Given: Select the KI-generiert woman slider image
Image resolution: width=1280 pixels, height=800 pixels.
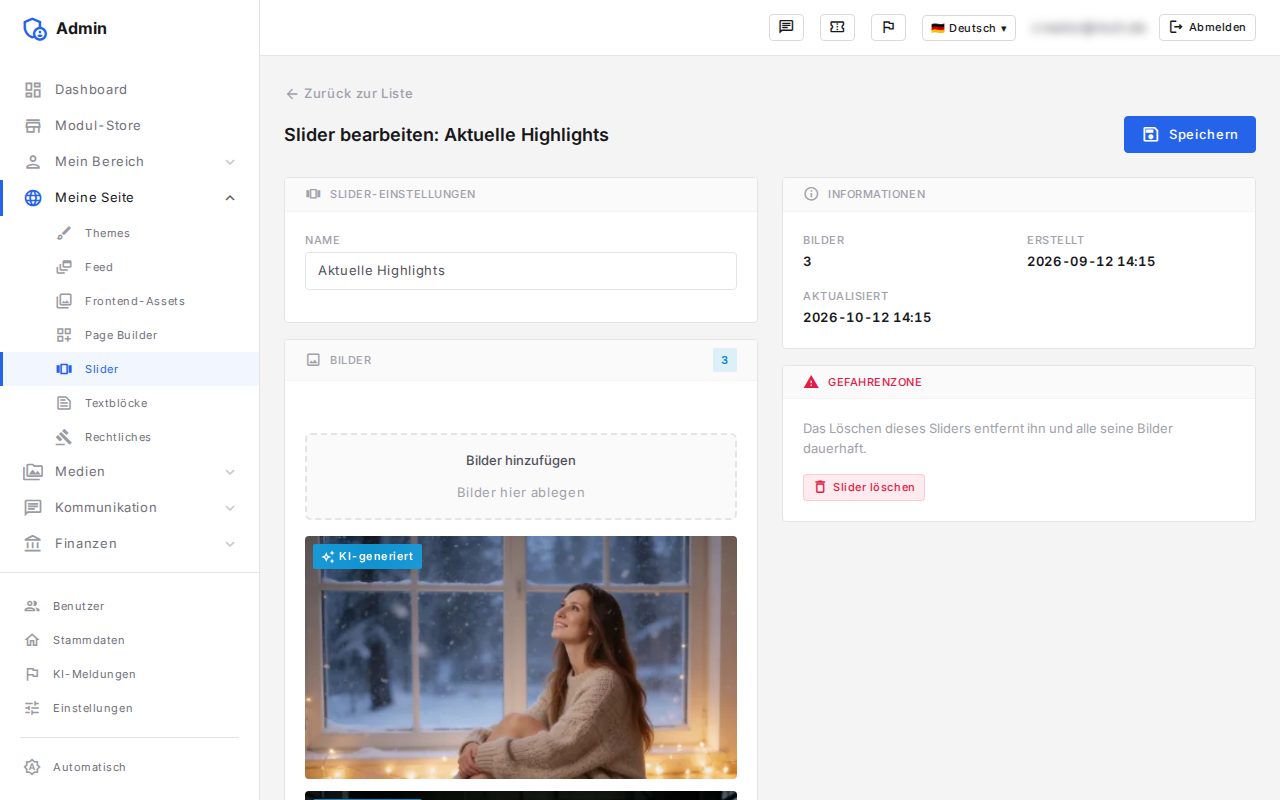Looking at the screenshot, I should [x=521, y=657].
